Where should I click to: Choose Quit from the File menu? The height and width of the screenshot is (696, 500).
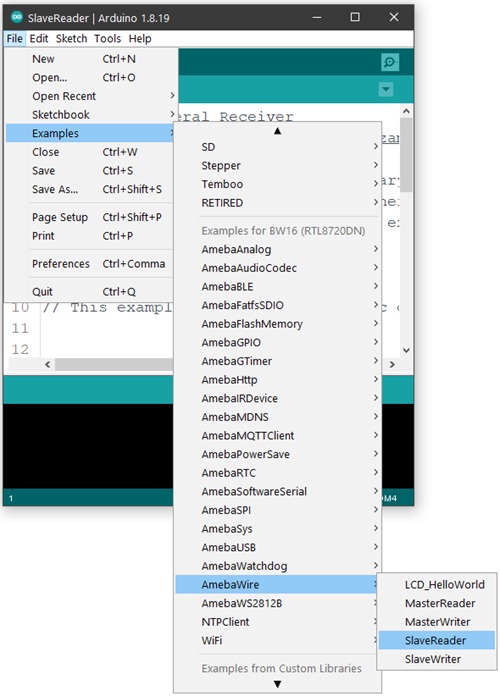pyautogui.click(x=90, y=292)
